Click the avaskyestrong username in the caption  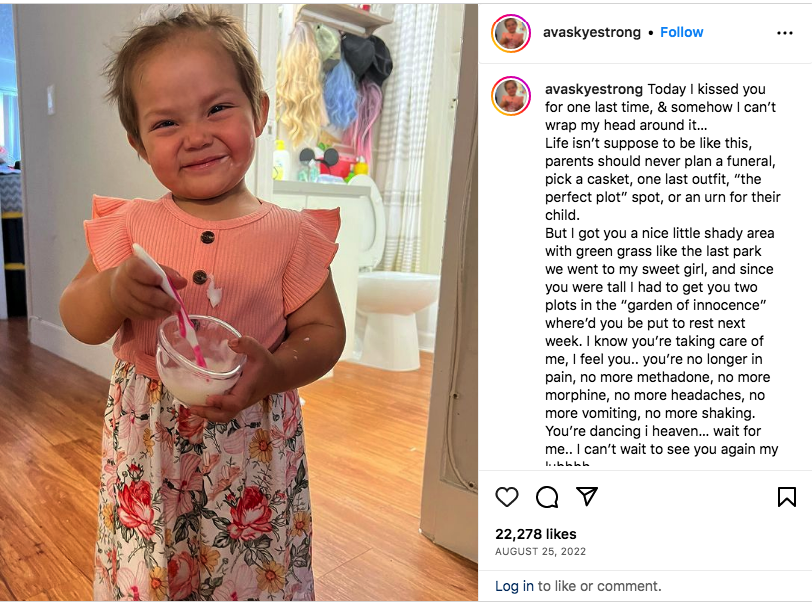[593, 89]
